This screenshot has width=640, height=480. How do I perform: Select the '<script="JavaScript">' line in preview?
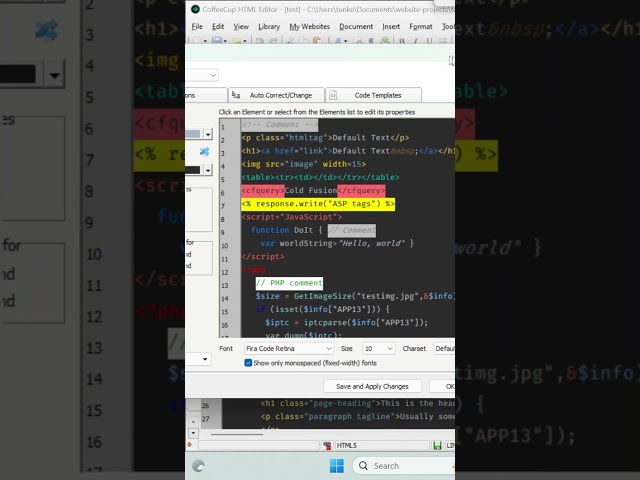(291, 217)
